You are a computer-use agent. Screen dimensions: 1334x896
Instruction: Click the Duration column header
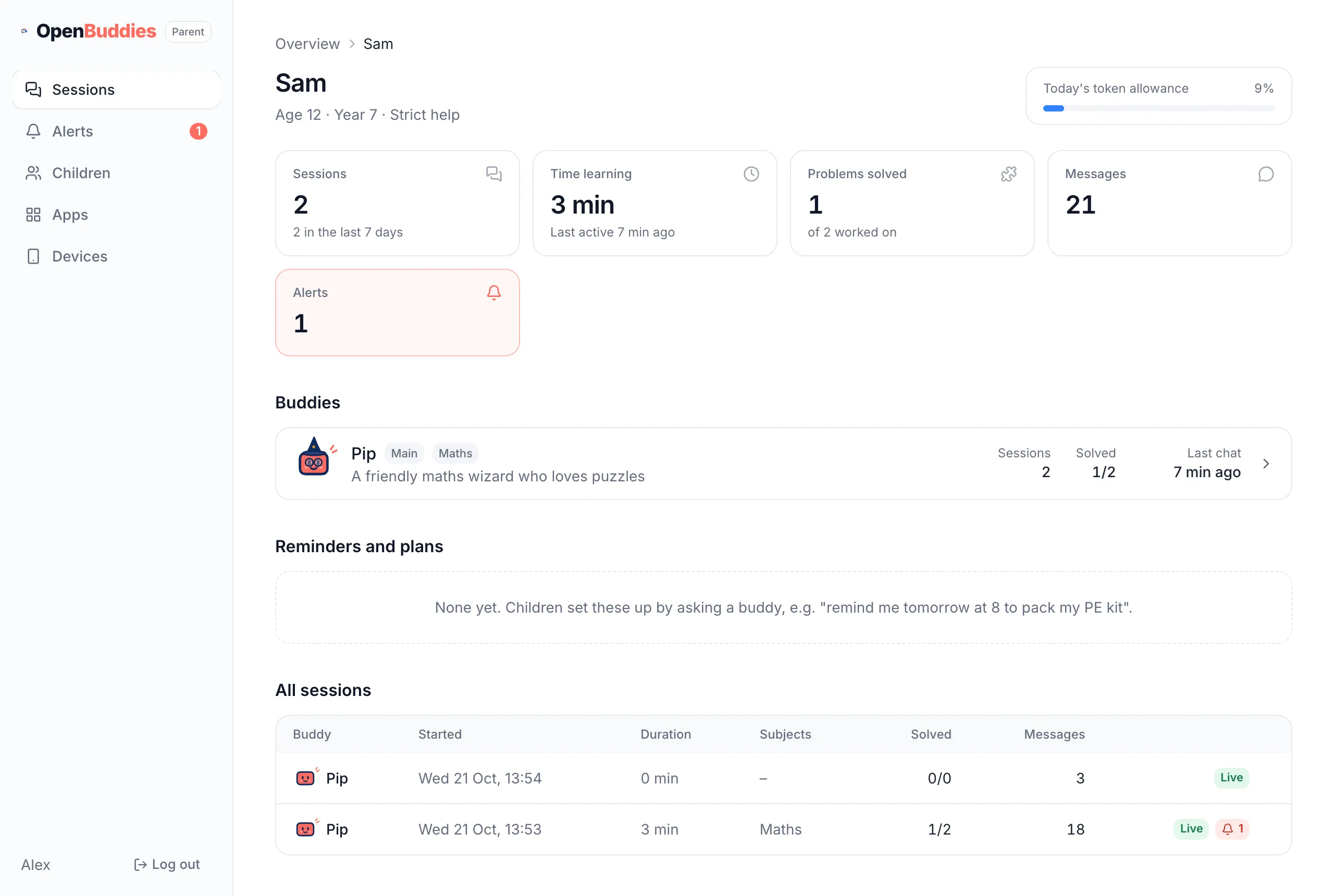(x=665, y=735)
